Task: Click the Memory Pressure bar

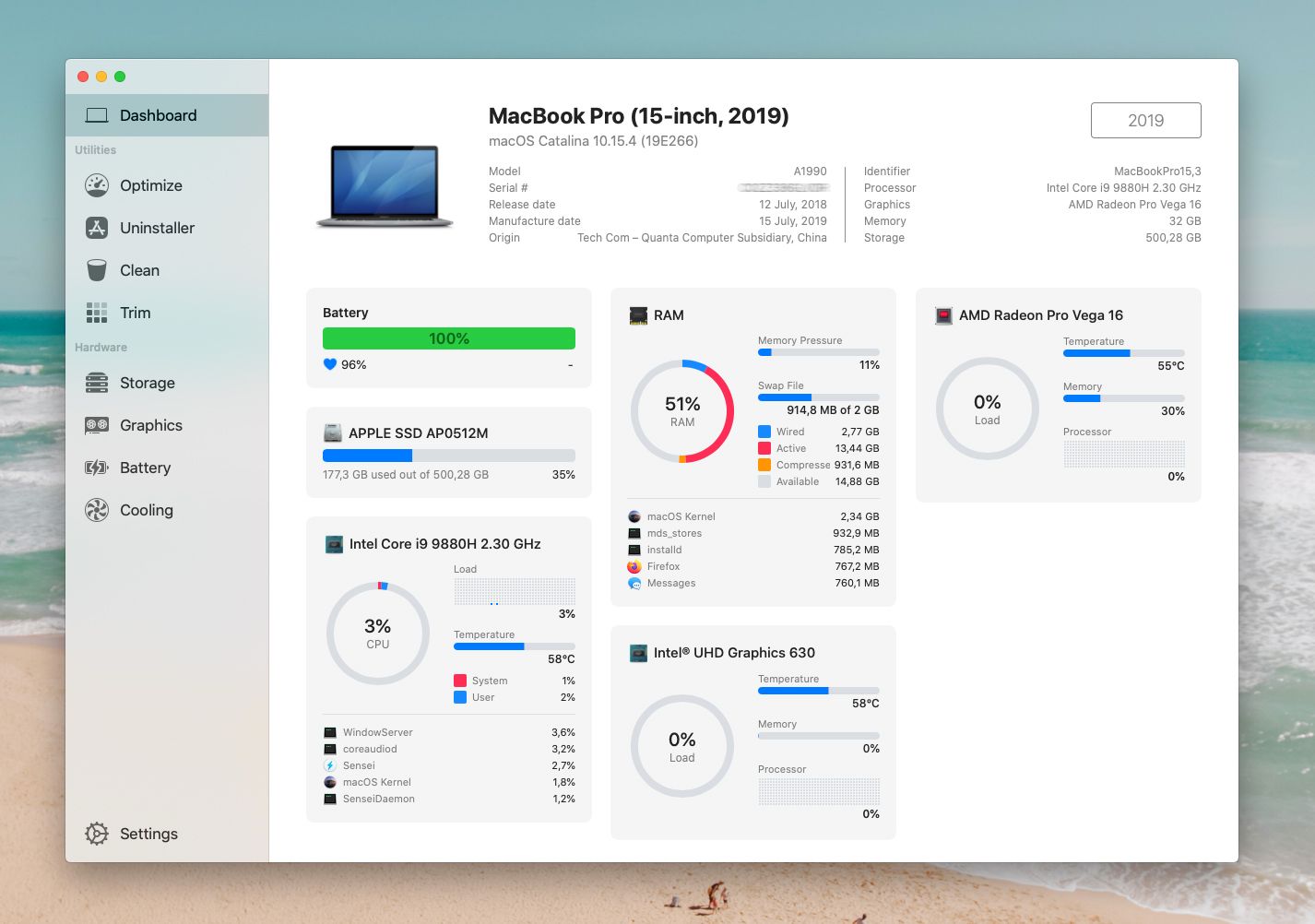Action: click(819, 352)
